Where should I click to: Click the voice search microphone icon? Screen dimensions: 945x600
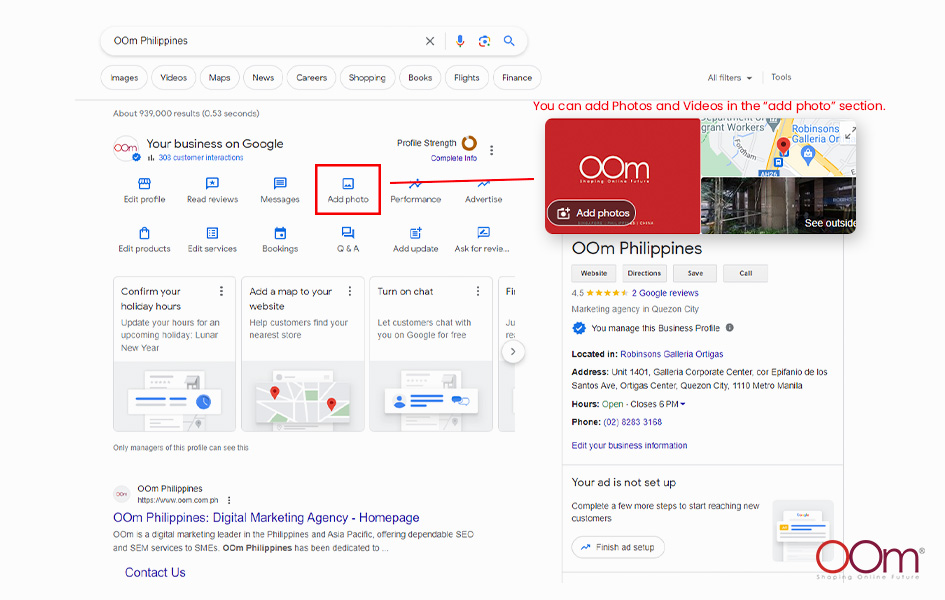tap(460, 41)
